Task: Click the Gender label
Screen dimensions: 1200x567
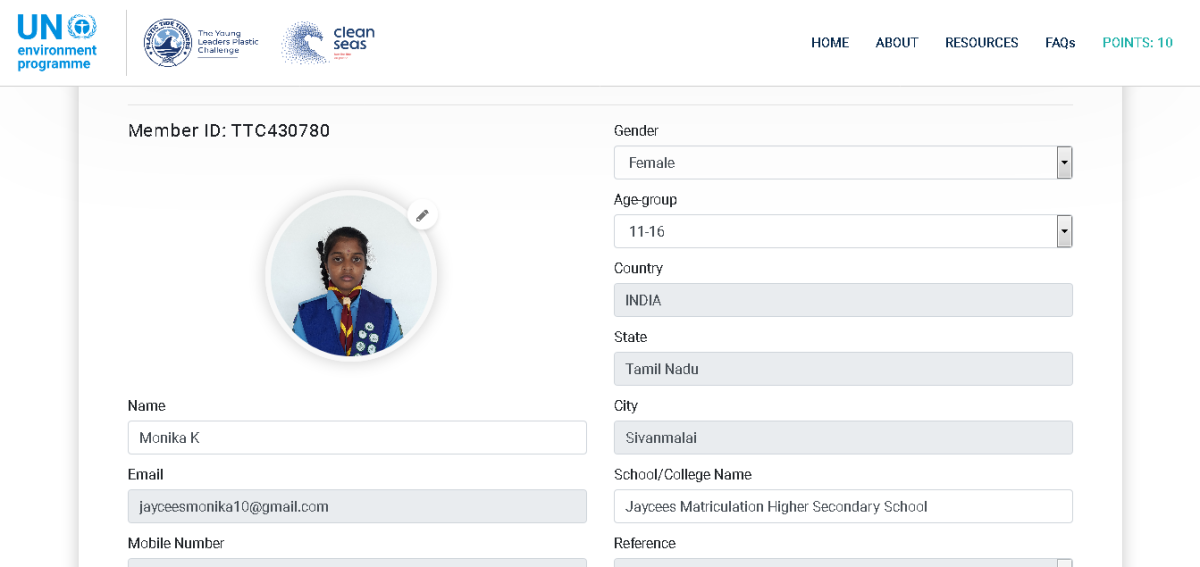Action: pos(636,130)
